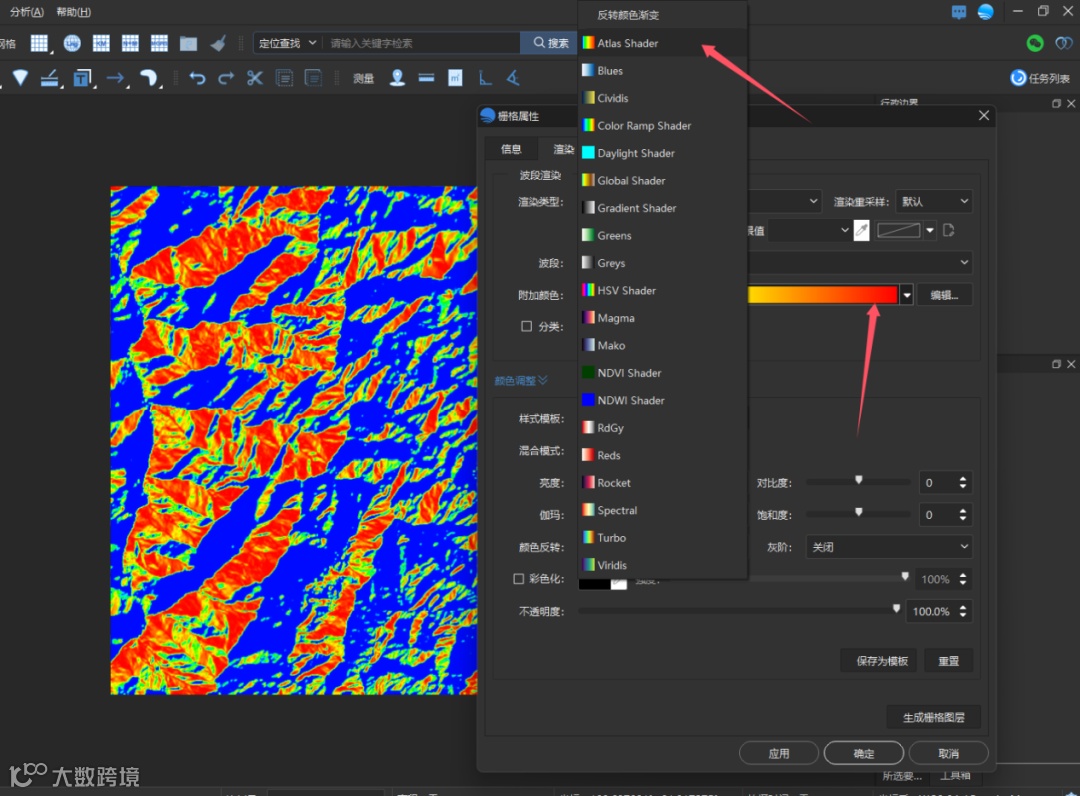Click the redo arrow in the toolbar

coord(226,78)
